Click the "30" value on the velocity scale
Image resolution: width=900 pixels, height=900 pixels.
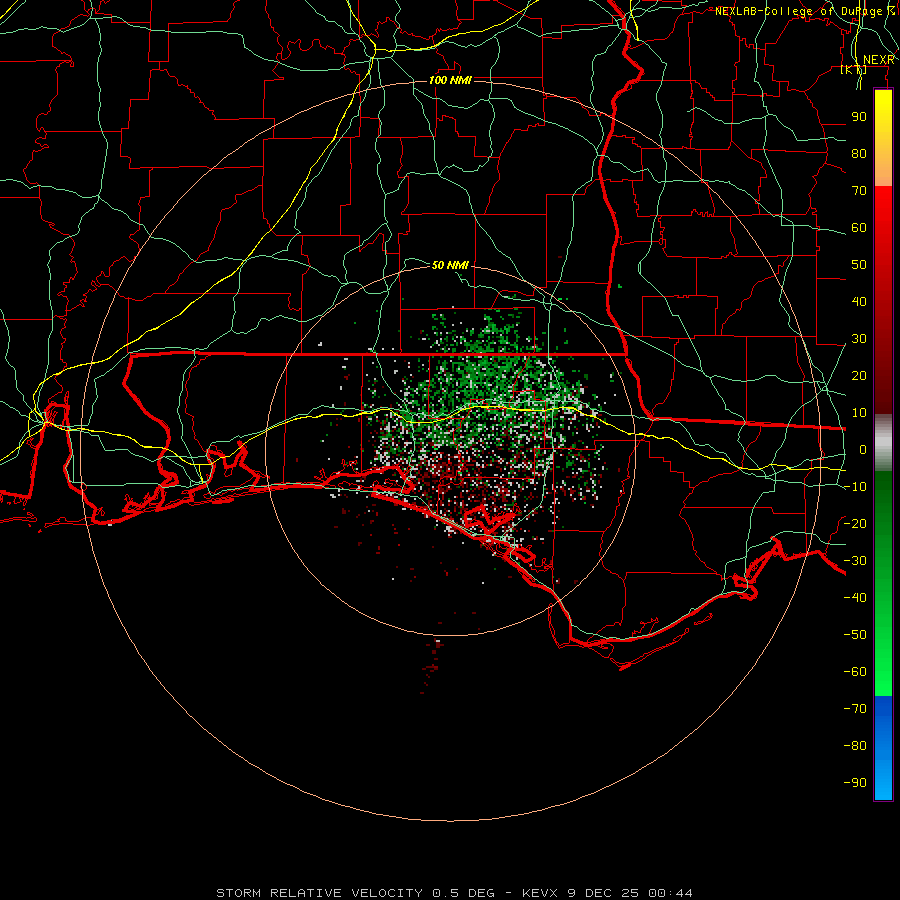coord(859,339)
